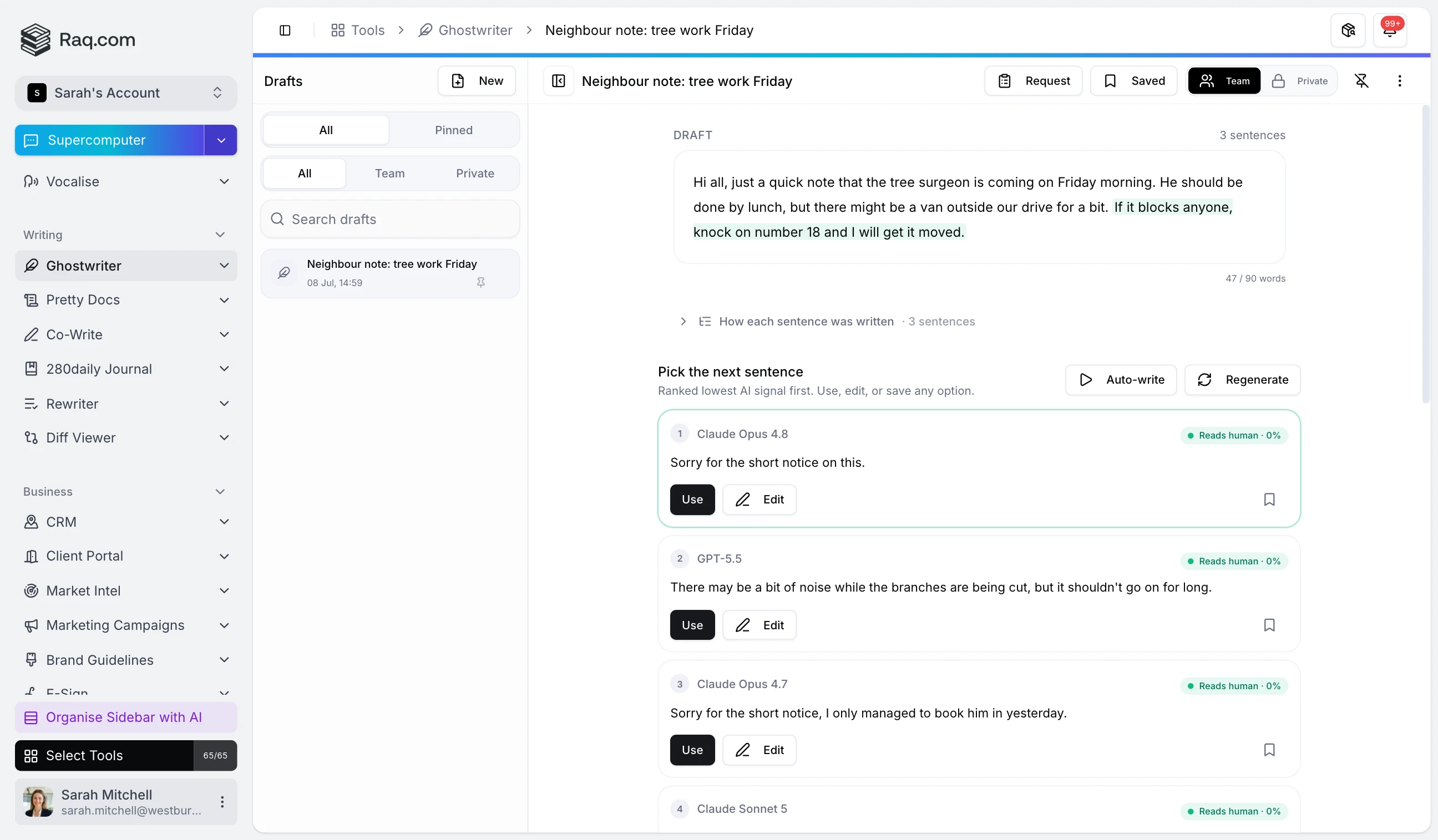1438x840 pixels.
Task: Toggle the sidebar panel icon
Action: [285, 30]
